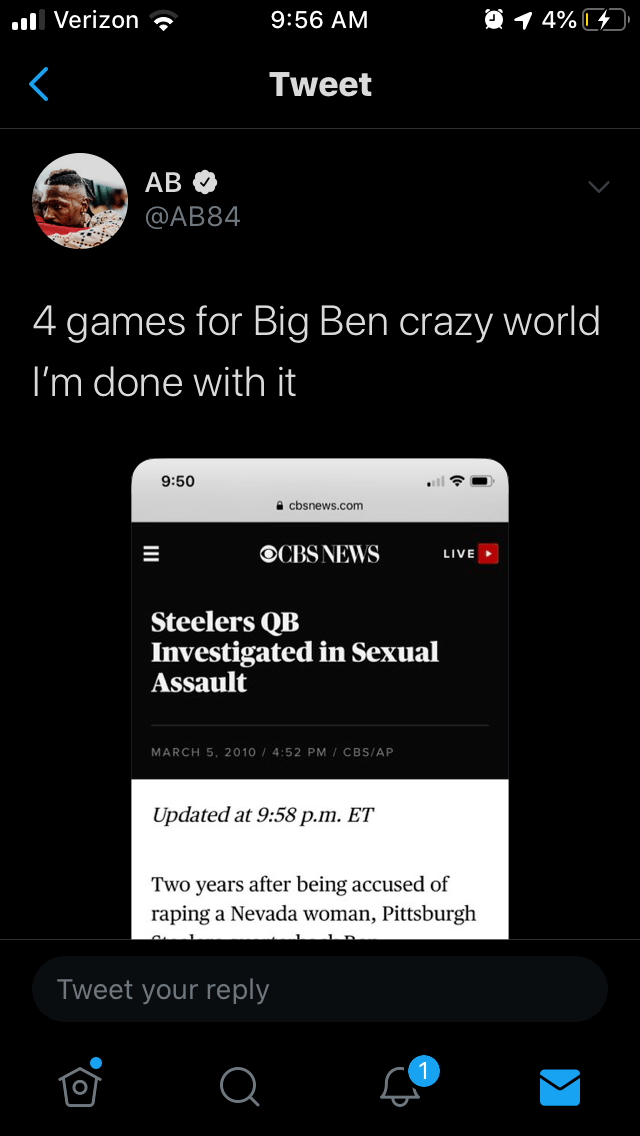Tap the Tweet your reply field
Image resolution: width=640 pixels, height=1136 pixels.
[320, 989]
